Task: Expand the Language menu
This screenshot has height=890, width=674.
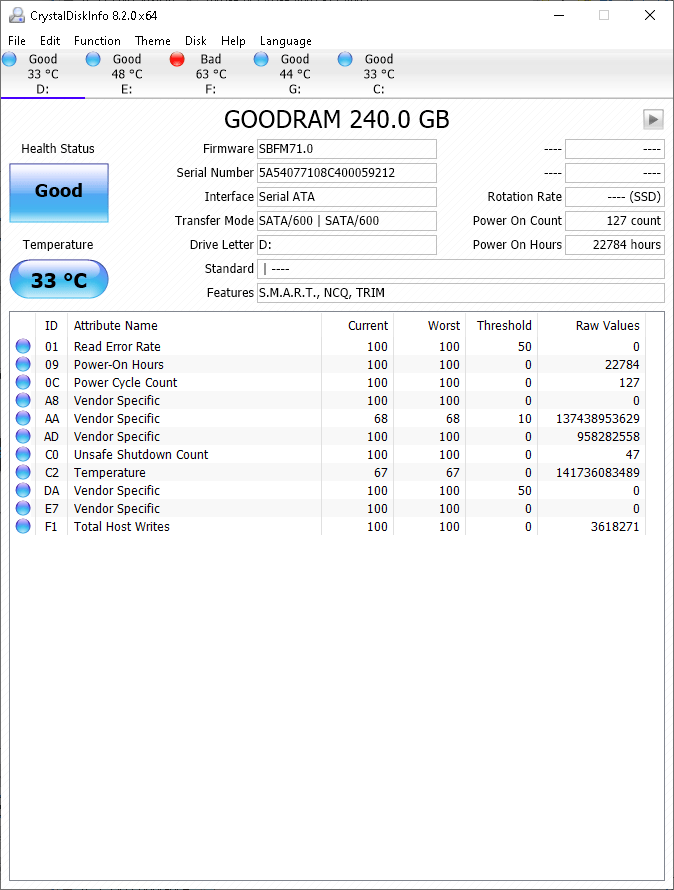Action: tap(286, 41)
